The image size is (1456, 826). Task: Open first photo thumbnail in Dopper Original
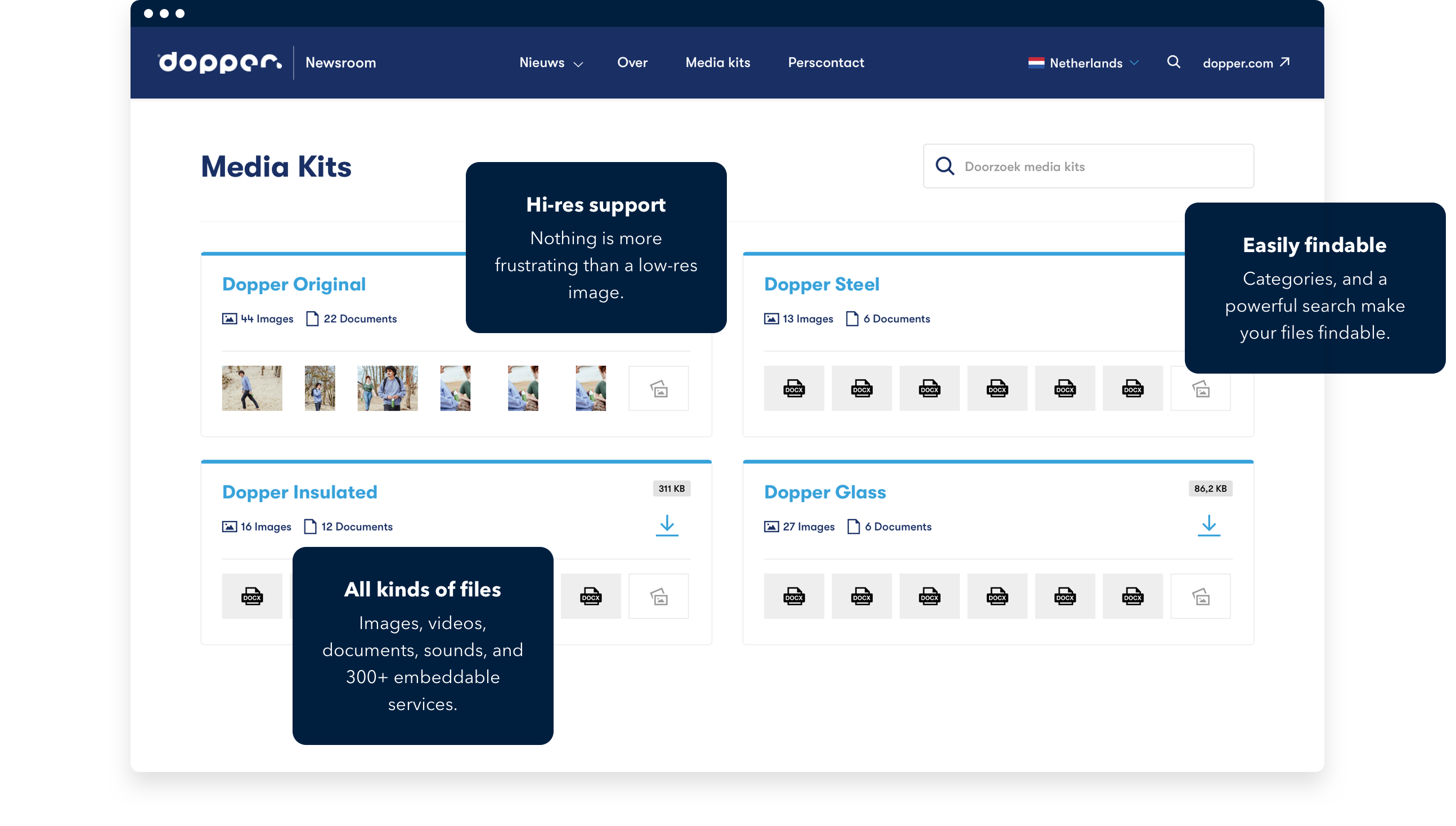click(x=252, y=389)
